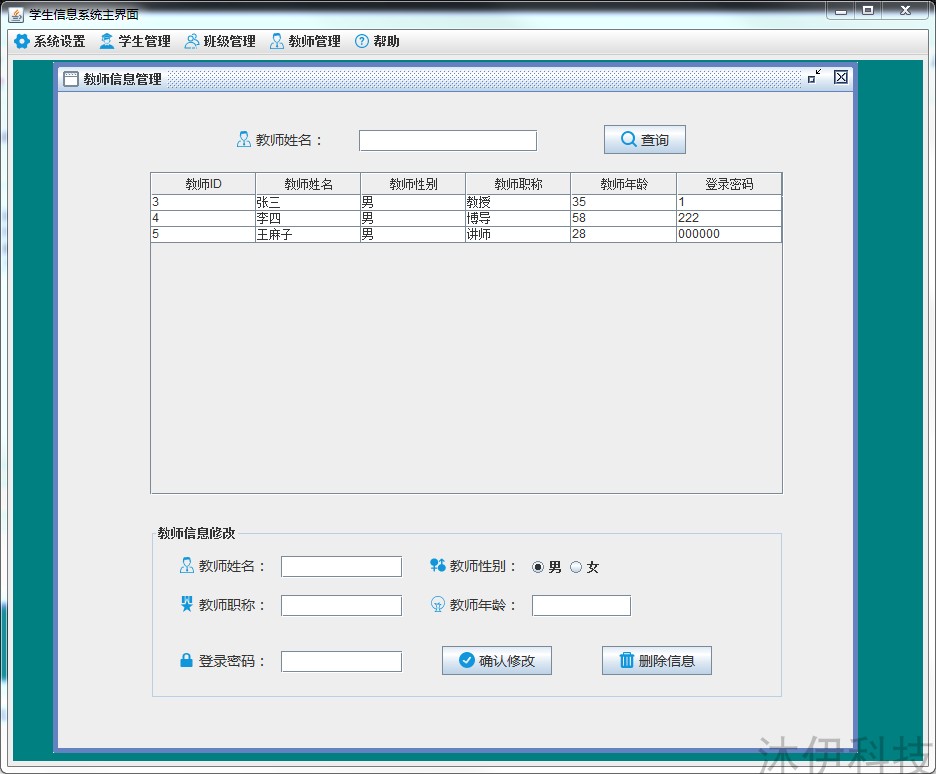Focus the 教师年龄 input field
This screenshot has height=774, width=936.
(x=581, y=605)
